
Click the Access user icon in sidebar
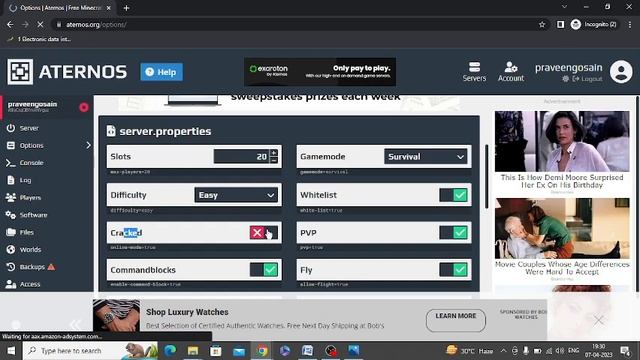pos(11,284)
